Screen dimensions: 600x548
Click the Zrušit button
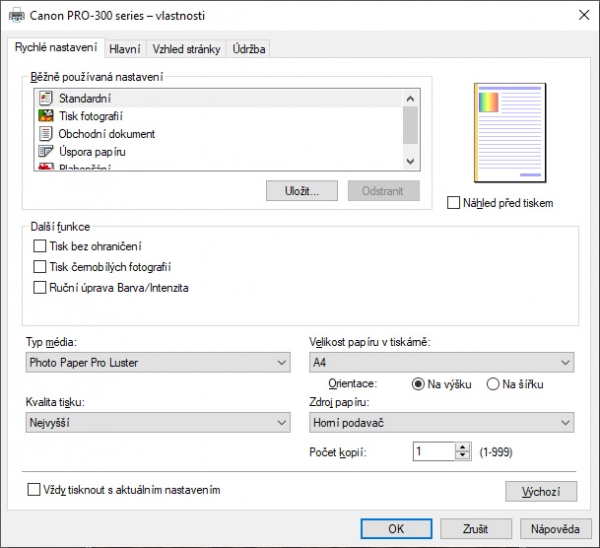476,529
